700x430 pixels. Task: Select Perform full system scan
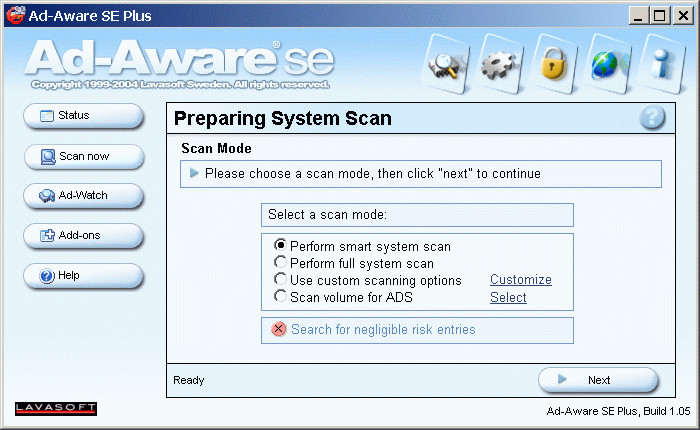tap(281, 263)
